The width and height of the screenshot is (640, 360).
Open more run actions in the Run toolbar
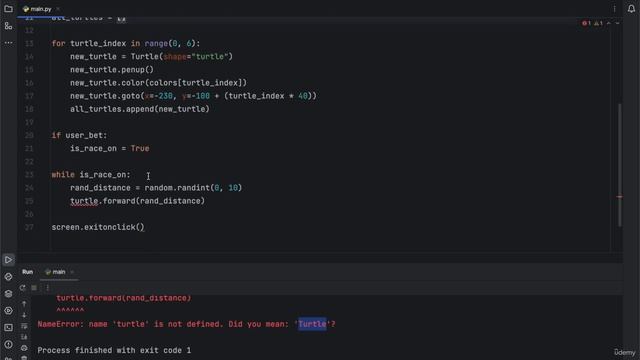tap(47, 288)
